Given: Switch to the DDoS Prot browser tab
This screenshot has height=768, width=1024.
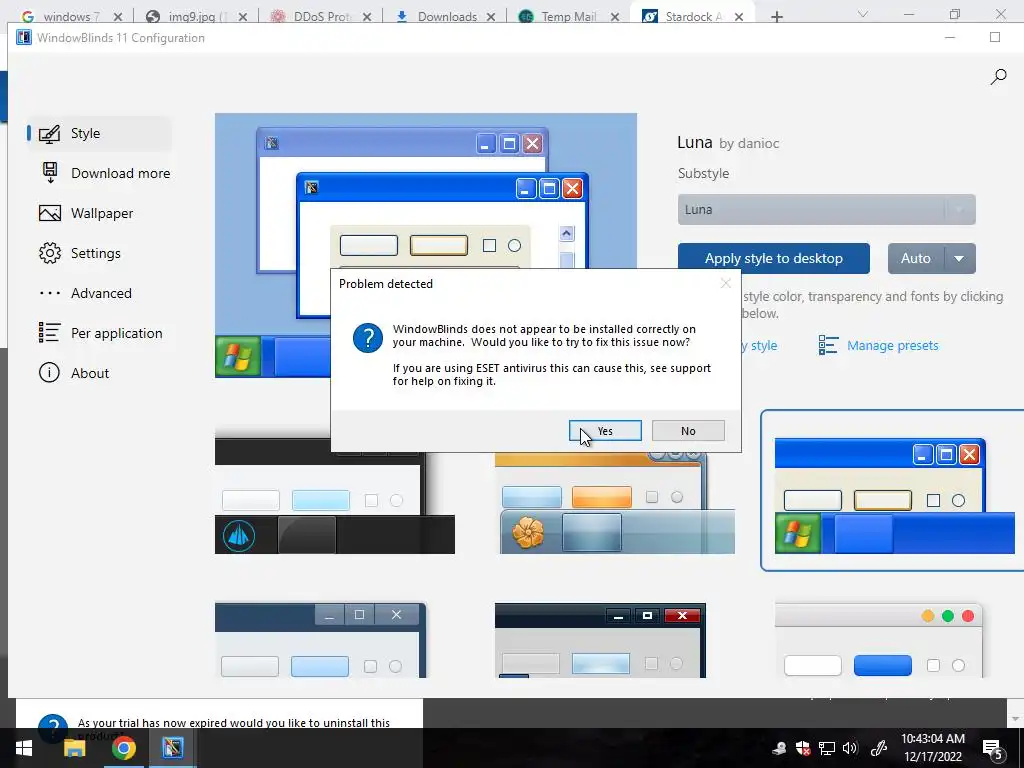Looking at the screenshot, I should [323, 16].
